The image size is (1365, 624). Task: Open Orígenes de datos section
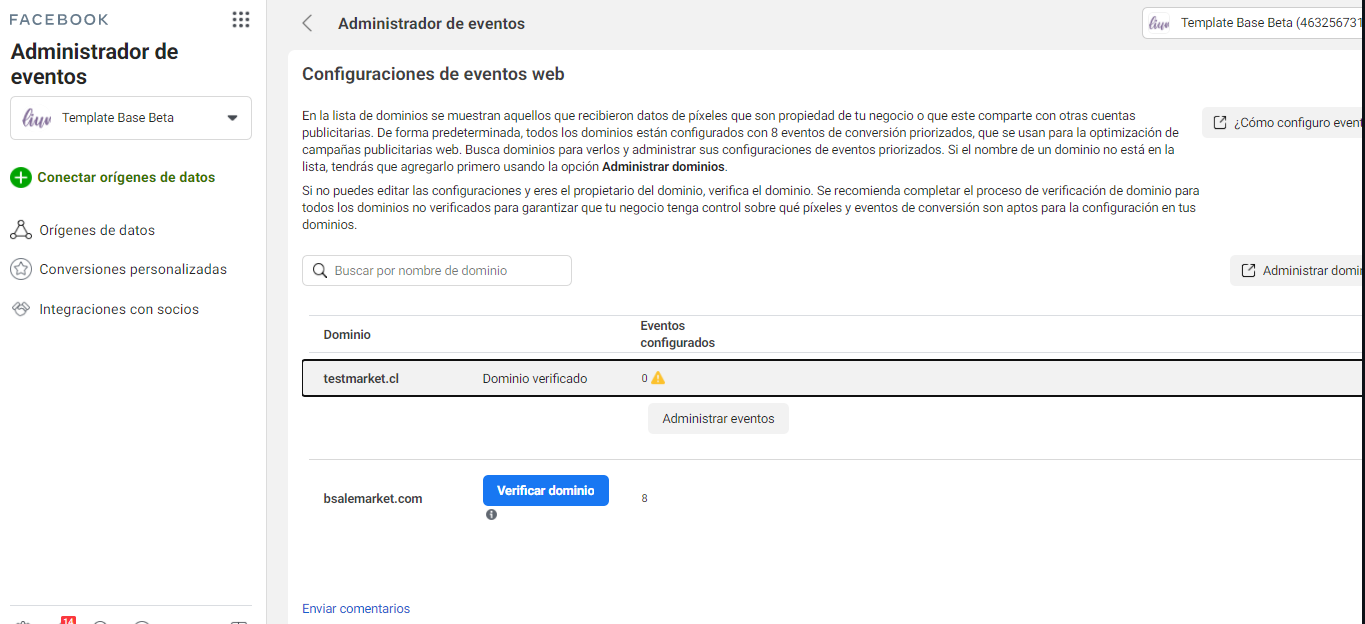97,230
